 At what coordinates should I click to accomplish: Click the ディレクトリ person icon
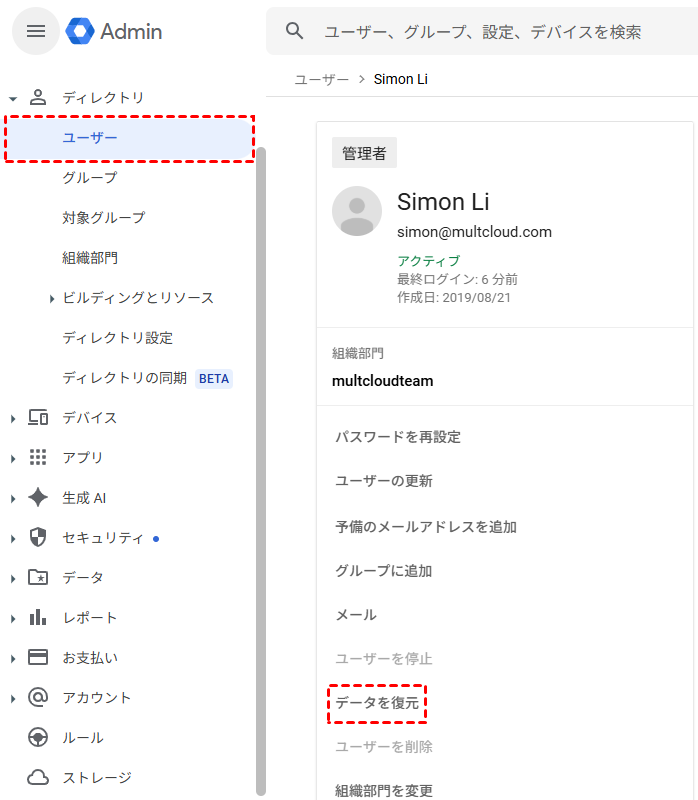click(38, 97)
